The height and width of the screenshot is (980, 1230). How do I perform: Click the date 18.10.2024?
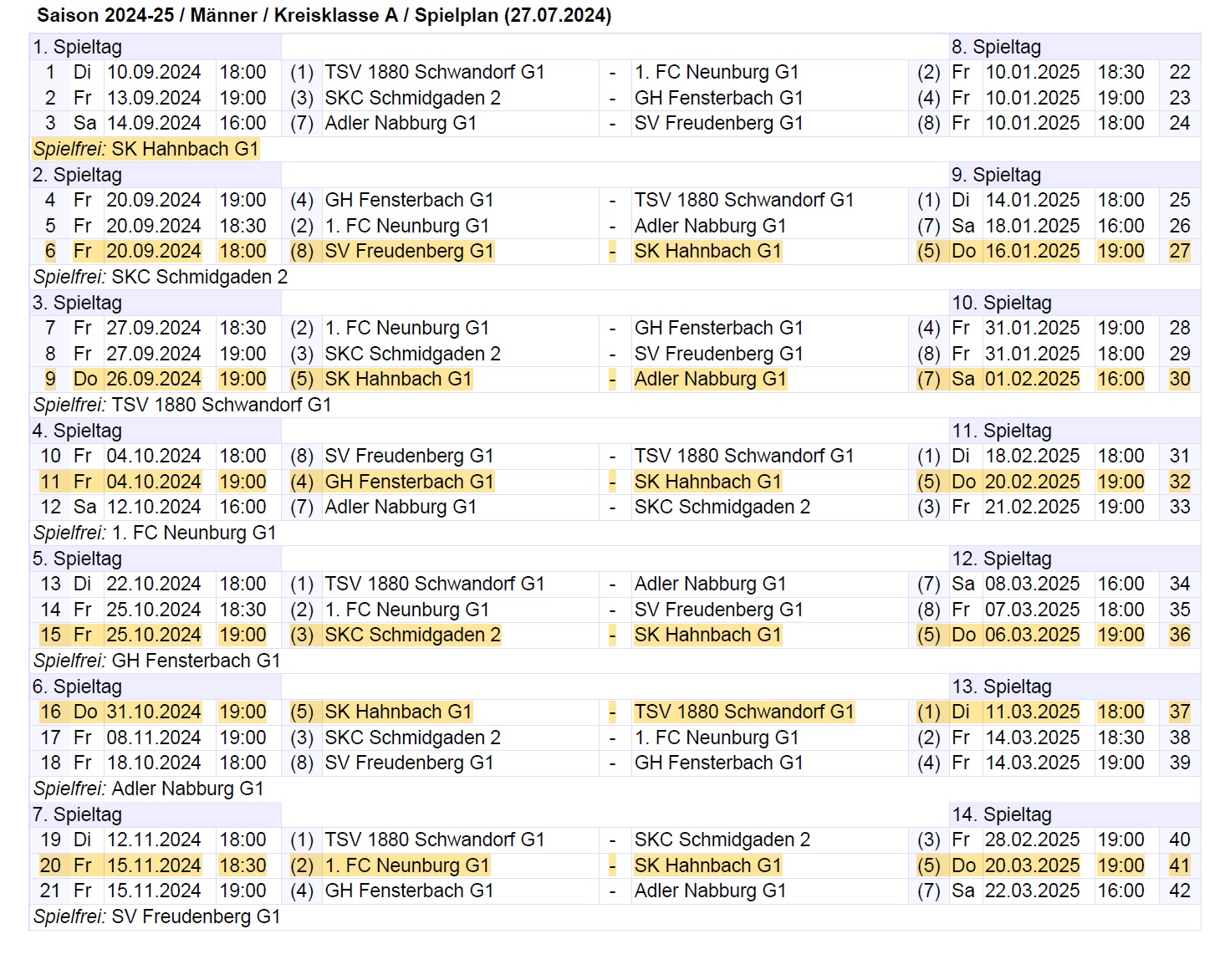154,763
